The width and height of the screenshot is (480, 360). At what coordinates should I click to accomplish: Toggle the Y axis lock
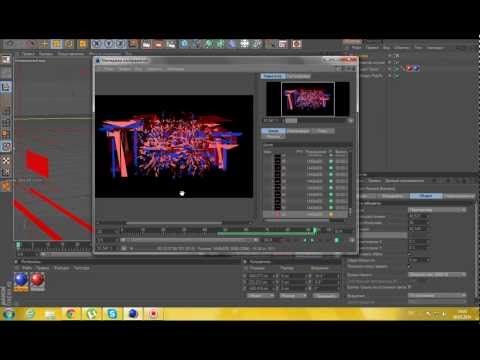coord(109,44)
